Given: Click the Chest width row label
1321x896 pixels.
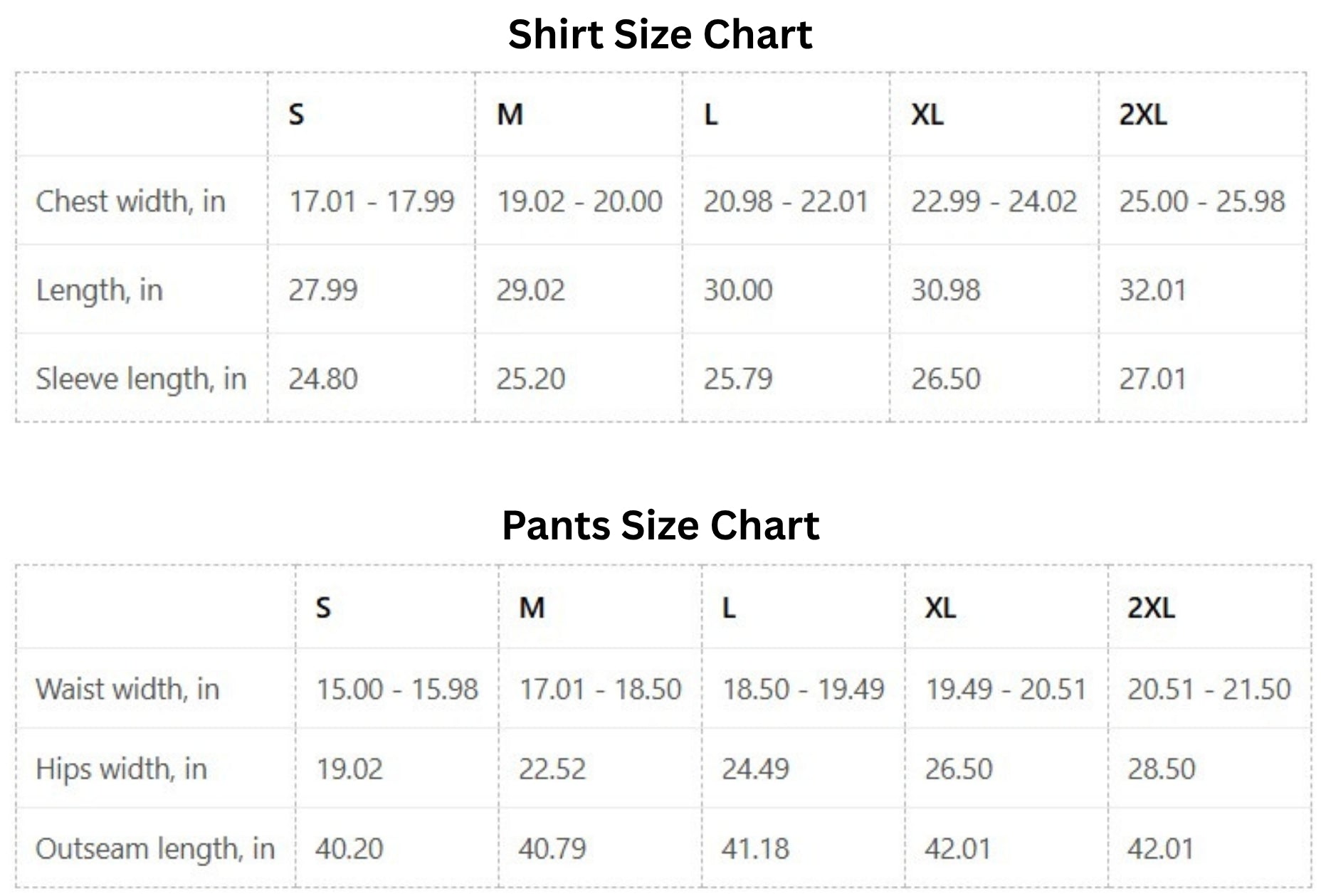Looking at the screenshot, I should pyautogui.click(x=130, y=201).
